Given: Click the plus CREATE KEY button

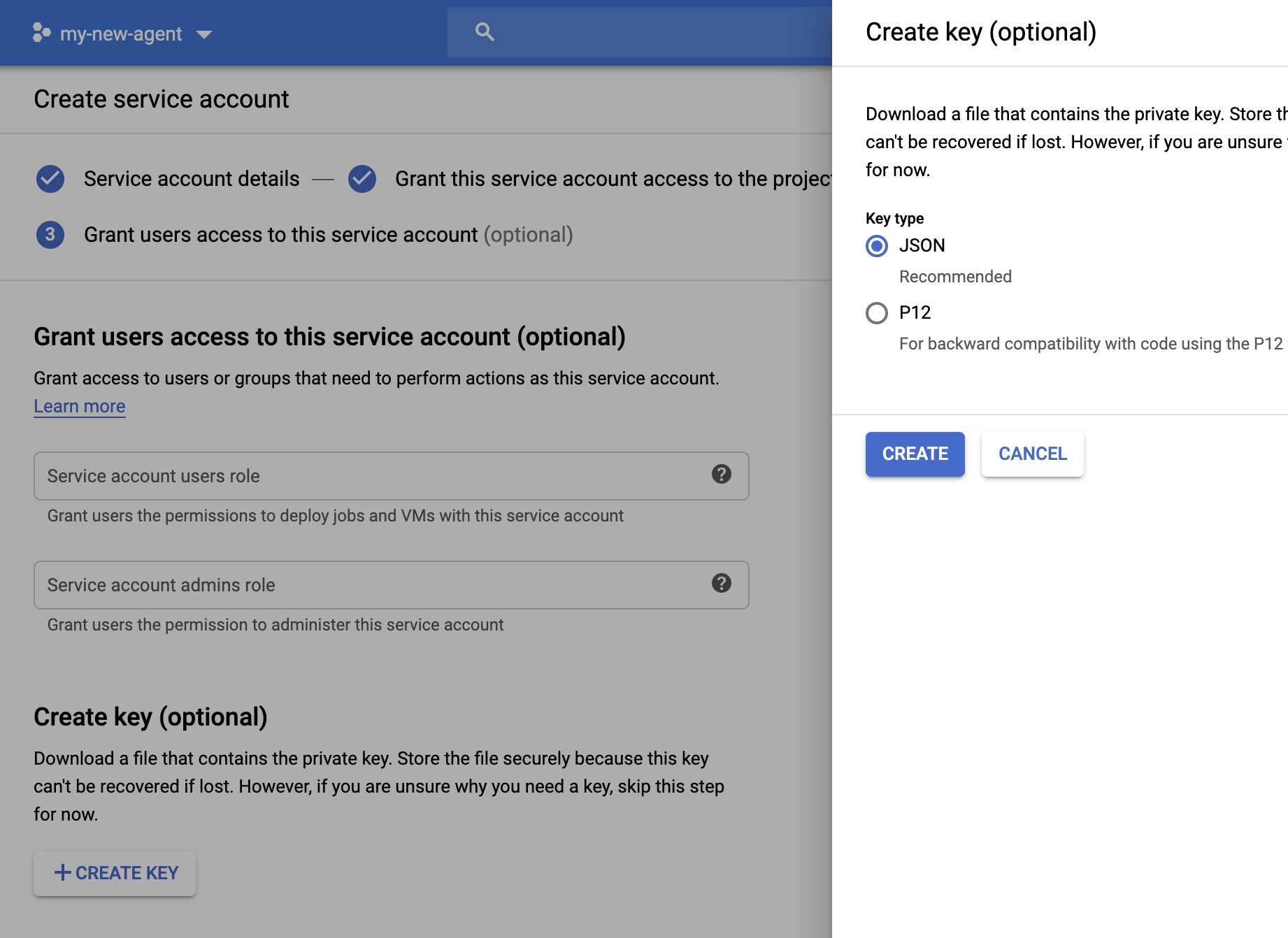Looking at the screenshot, I should point(115,873).
